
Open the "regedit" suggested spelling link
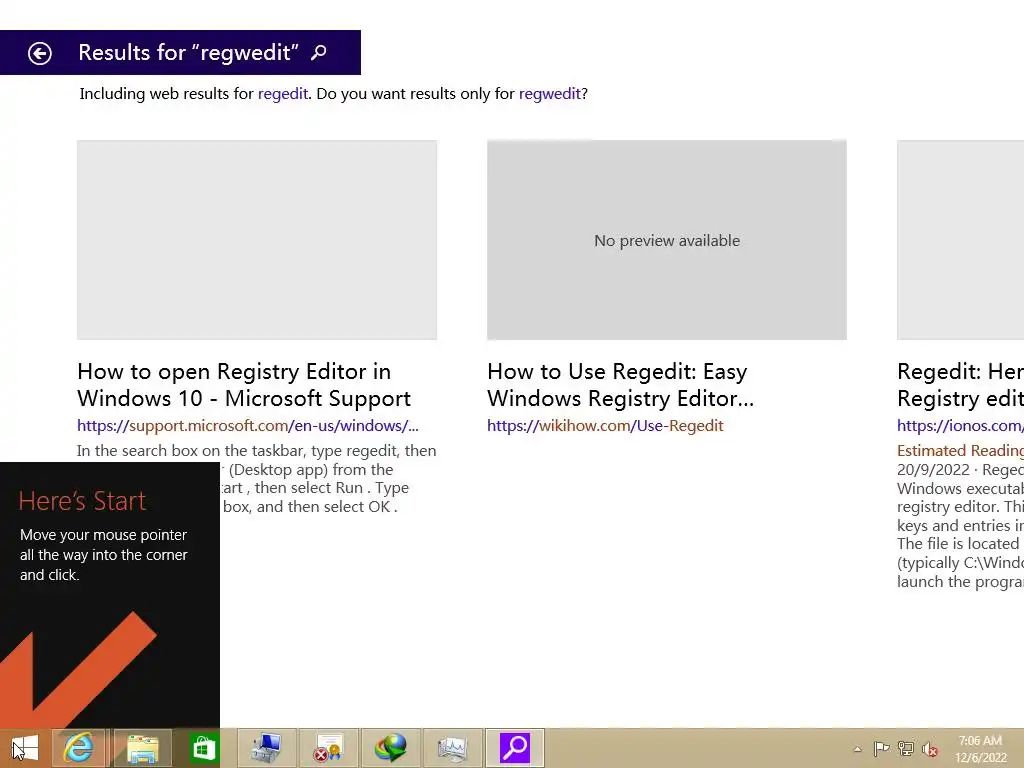(x=283, y=93)
